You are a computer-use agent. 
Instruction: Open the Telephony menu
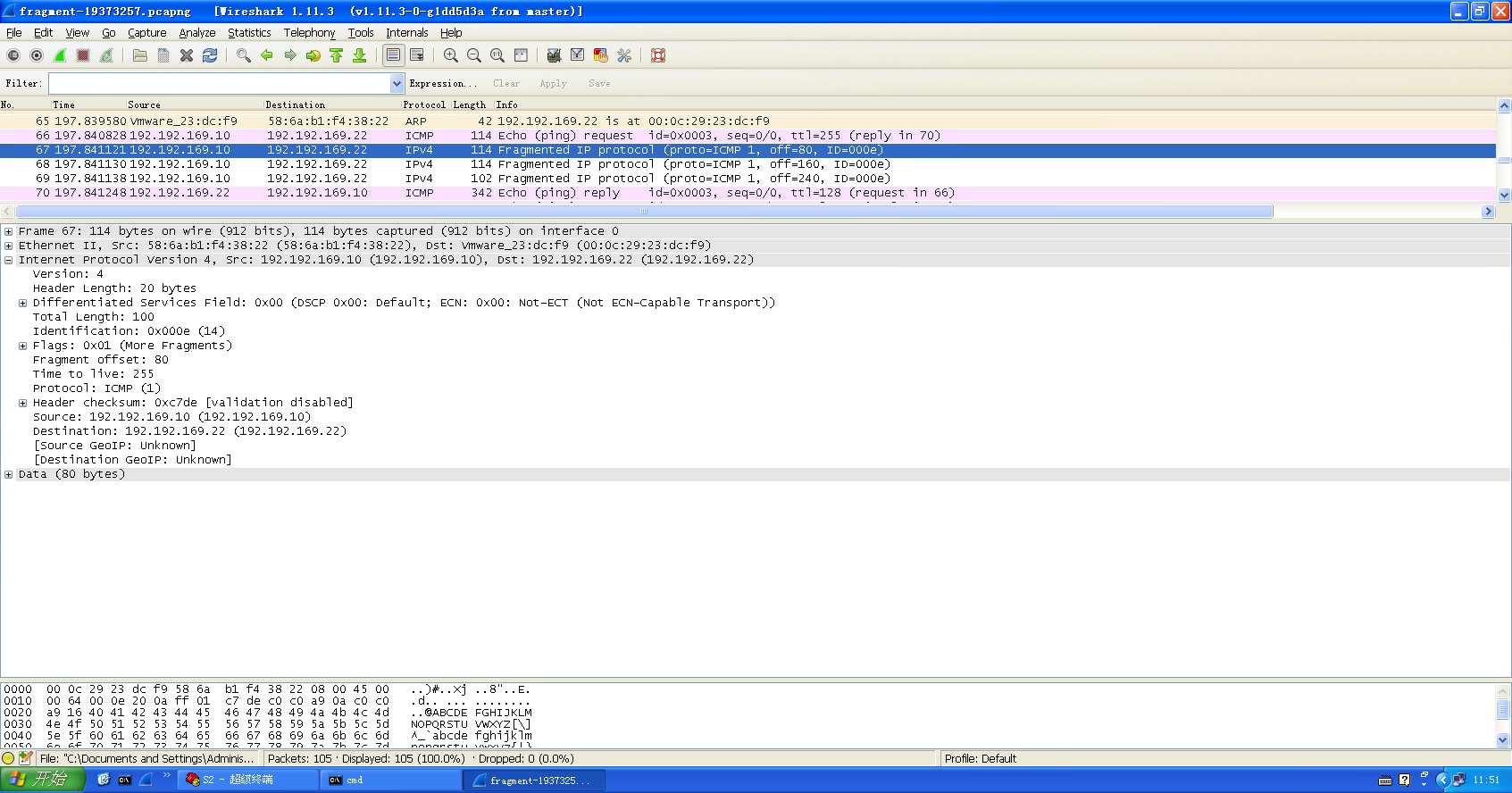[309, 33]
